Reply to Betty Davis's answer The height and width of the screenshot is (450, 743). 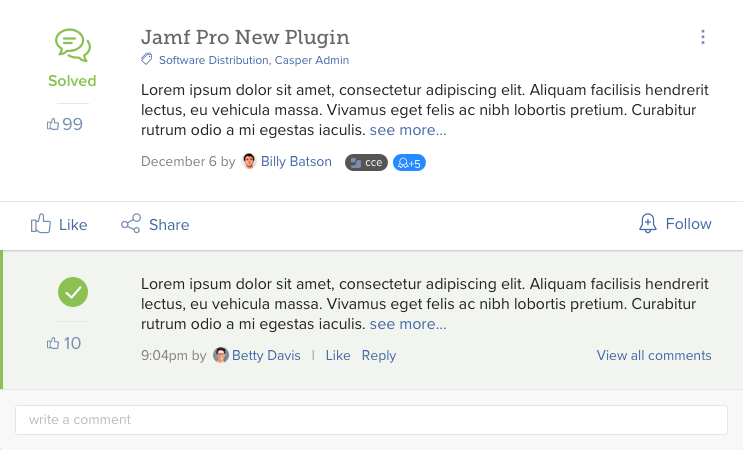(379, 355)
